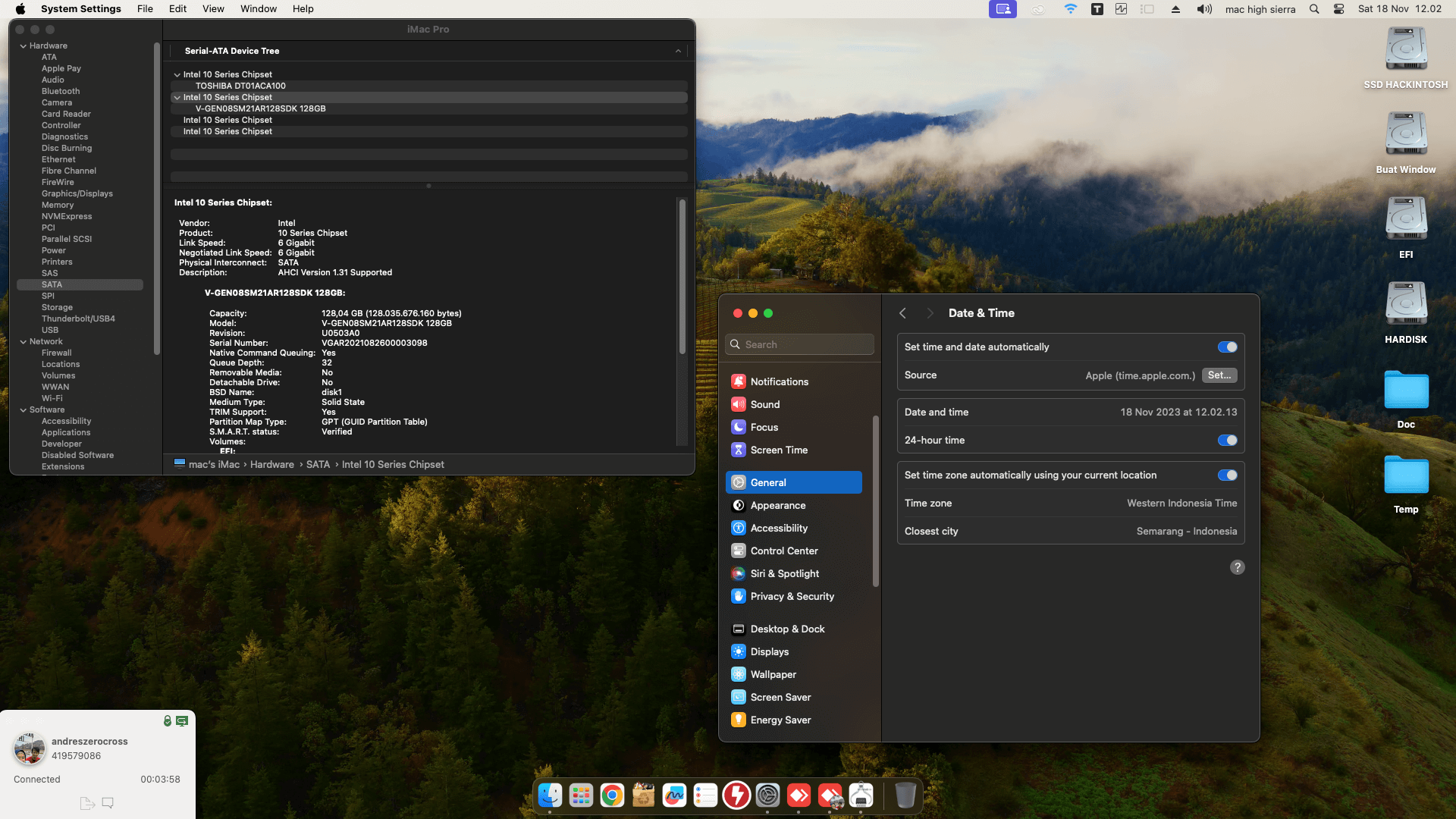Click the Apple menu logo
The width and height of the screenshot is (1456, 819).
(x=20, y=9)
